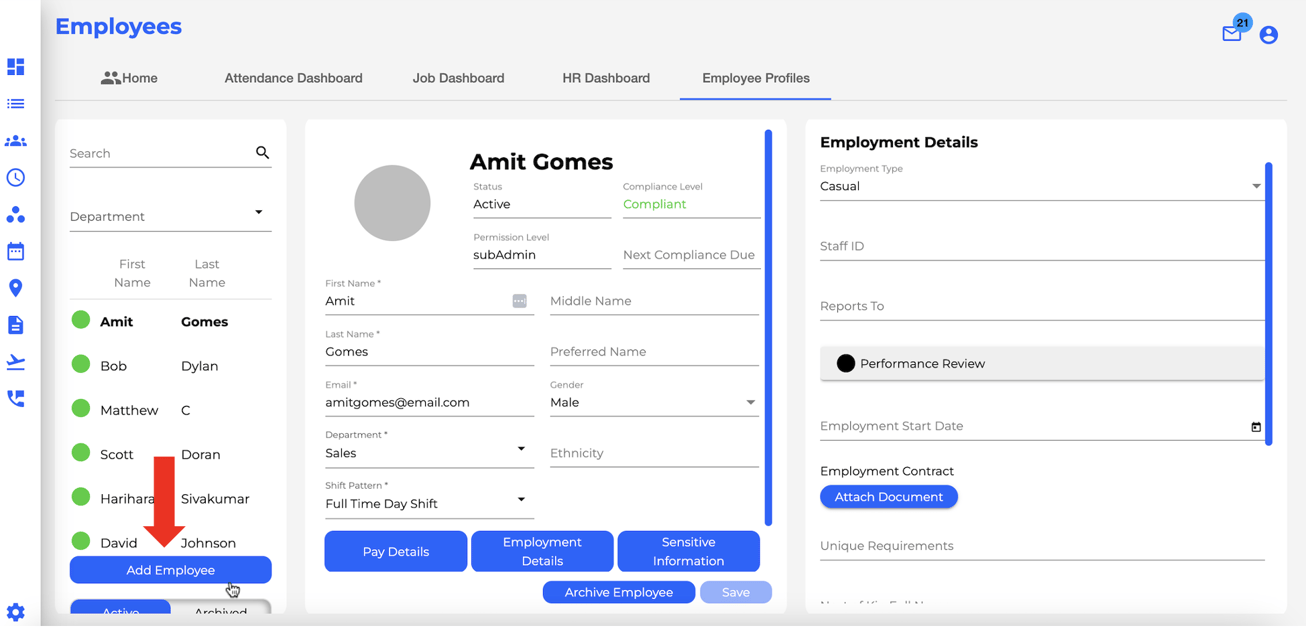This screenshot has height=628, width=1306.
Task: Open the dashboard grid icon in the sidebar
Action: [15, 67]
